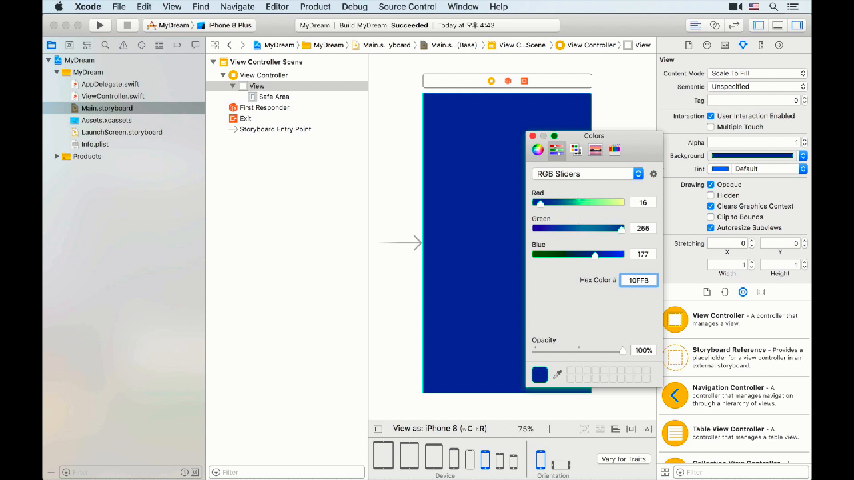Viewport: 854px width, 480px height.
Task: Open the Project navigator folder icon
Action: coord(52,45)
